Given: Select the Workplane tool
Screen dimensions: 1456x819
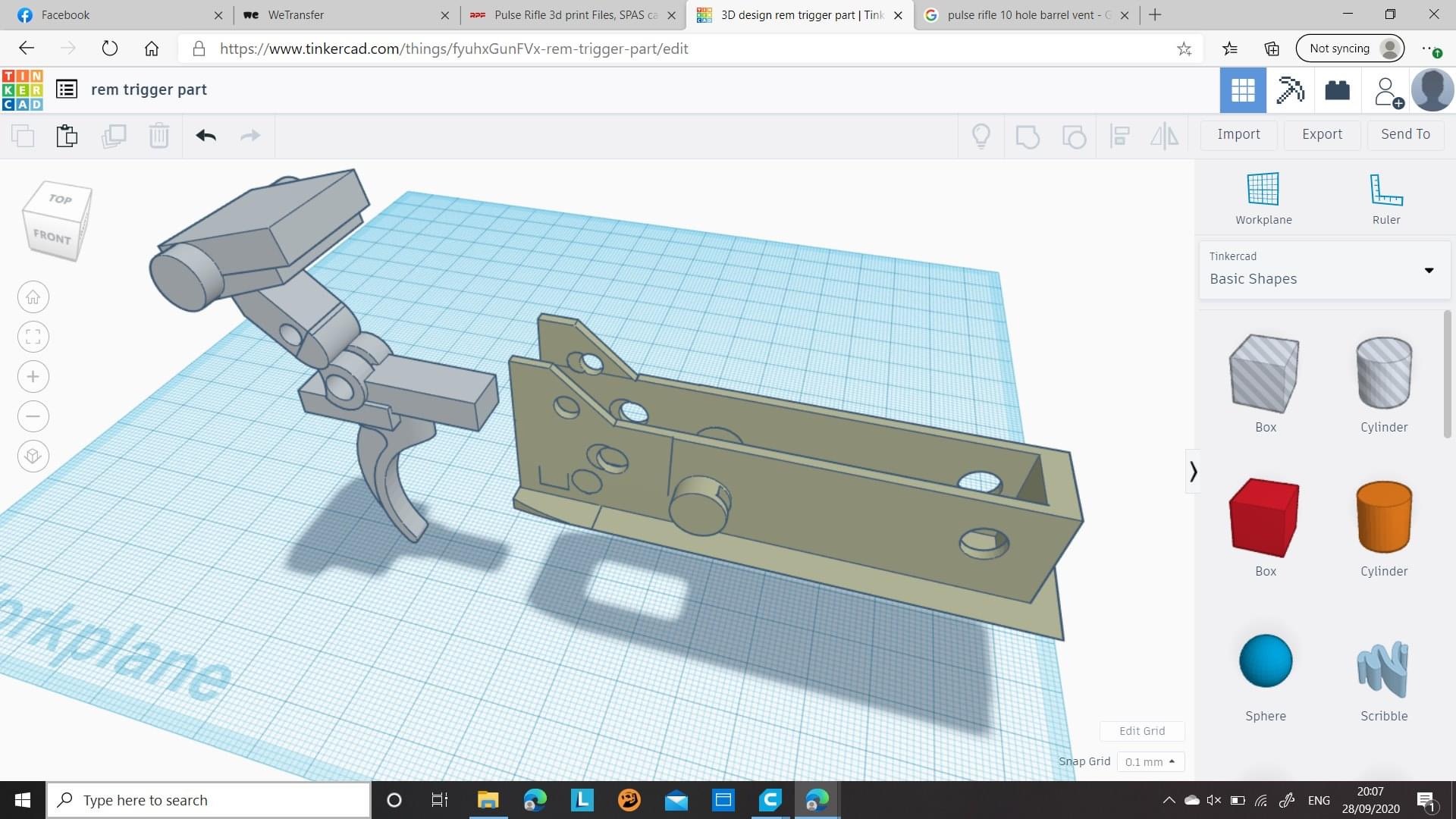Looking at the screenshot, I should 1263,199.
